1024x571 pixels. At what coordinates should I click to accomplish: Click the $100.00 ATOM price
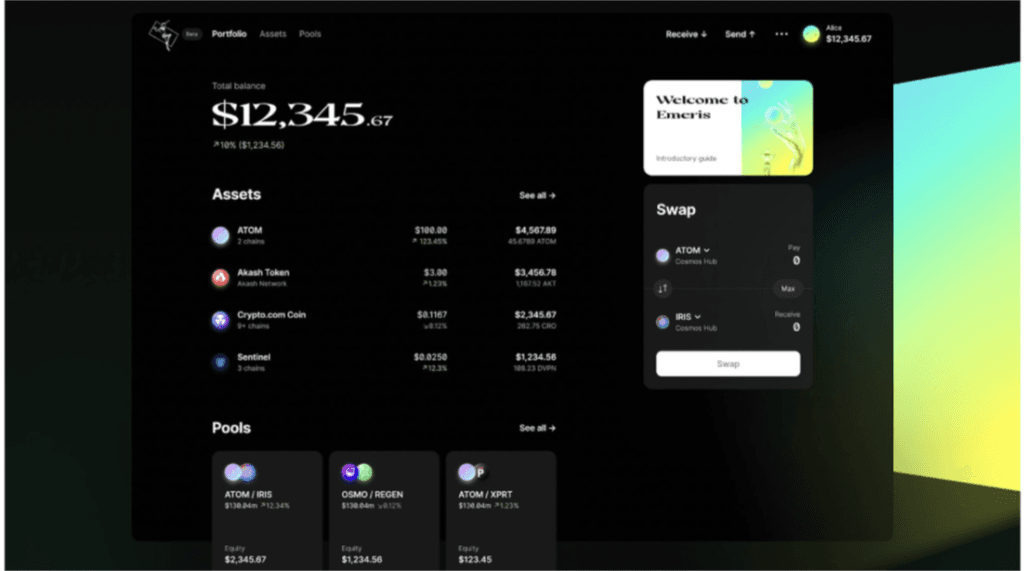[x=431, y=230]
